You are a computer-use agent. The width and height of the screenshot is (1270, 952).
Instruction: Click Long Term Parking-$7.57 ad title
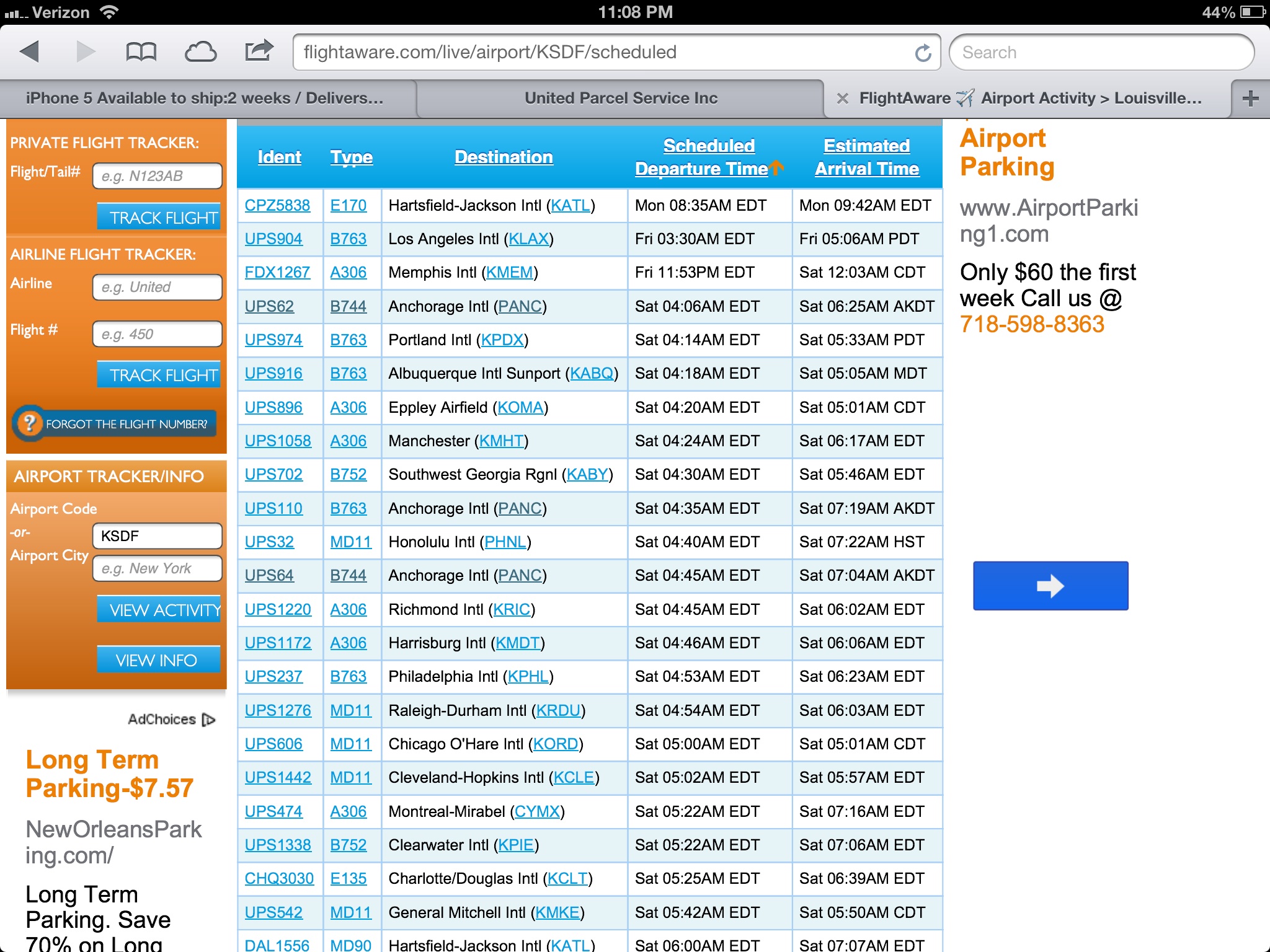click(110, 774)
